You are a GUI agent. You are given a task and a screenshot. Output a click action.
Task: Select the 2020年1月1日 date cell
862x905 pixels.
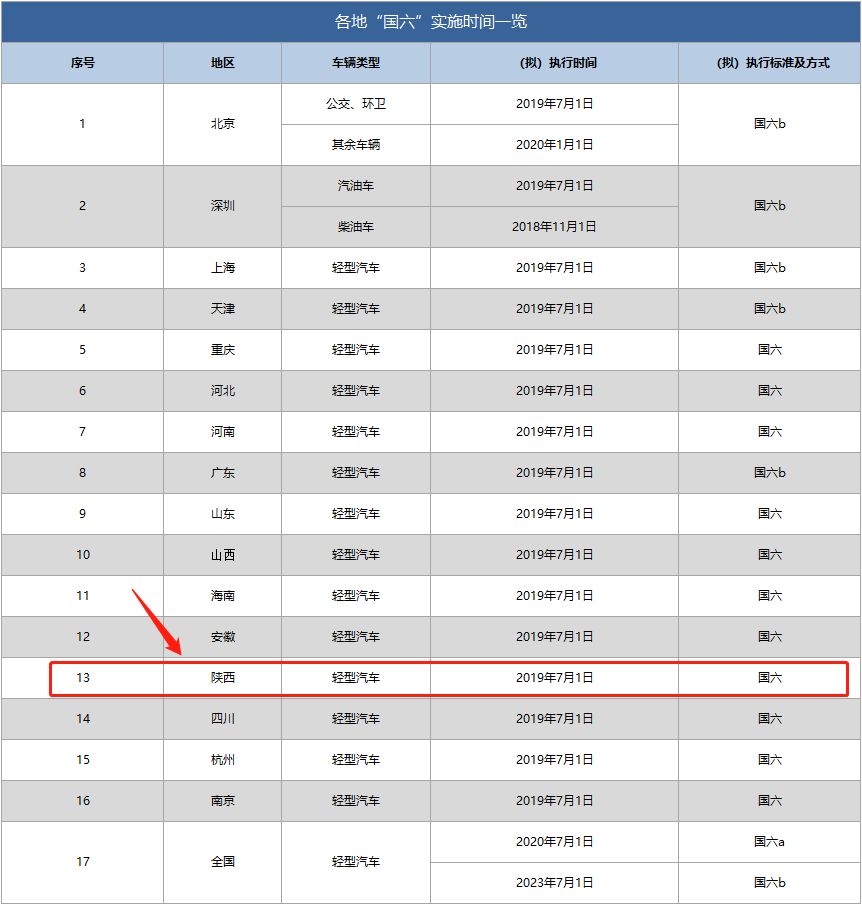point(554,145)
